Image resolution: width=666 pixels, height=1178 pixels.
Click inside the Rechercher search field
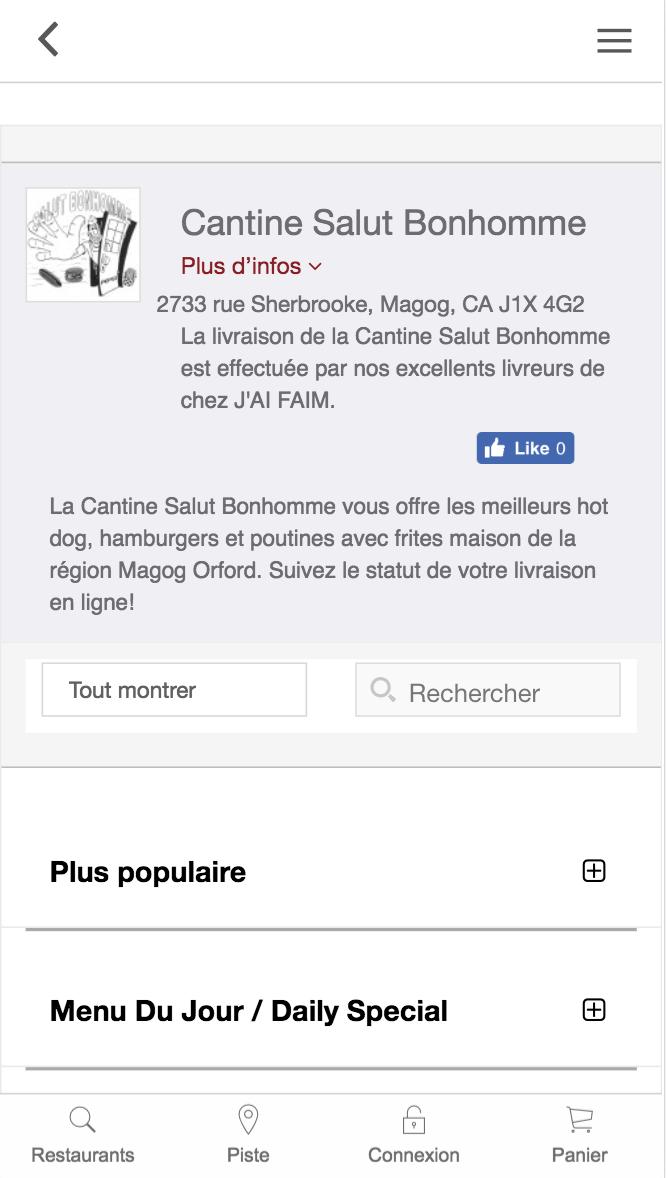click(x=490, y=693)
